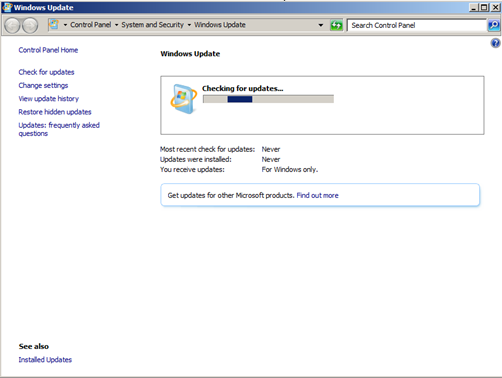
Task: Click Check for updates link
Action: click(46, 72)
